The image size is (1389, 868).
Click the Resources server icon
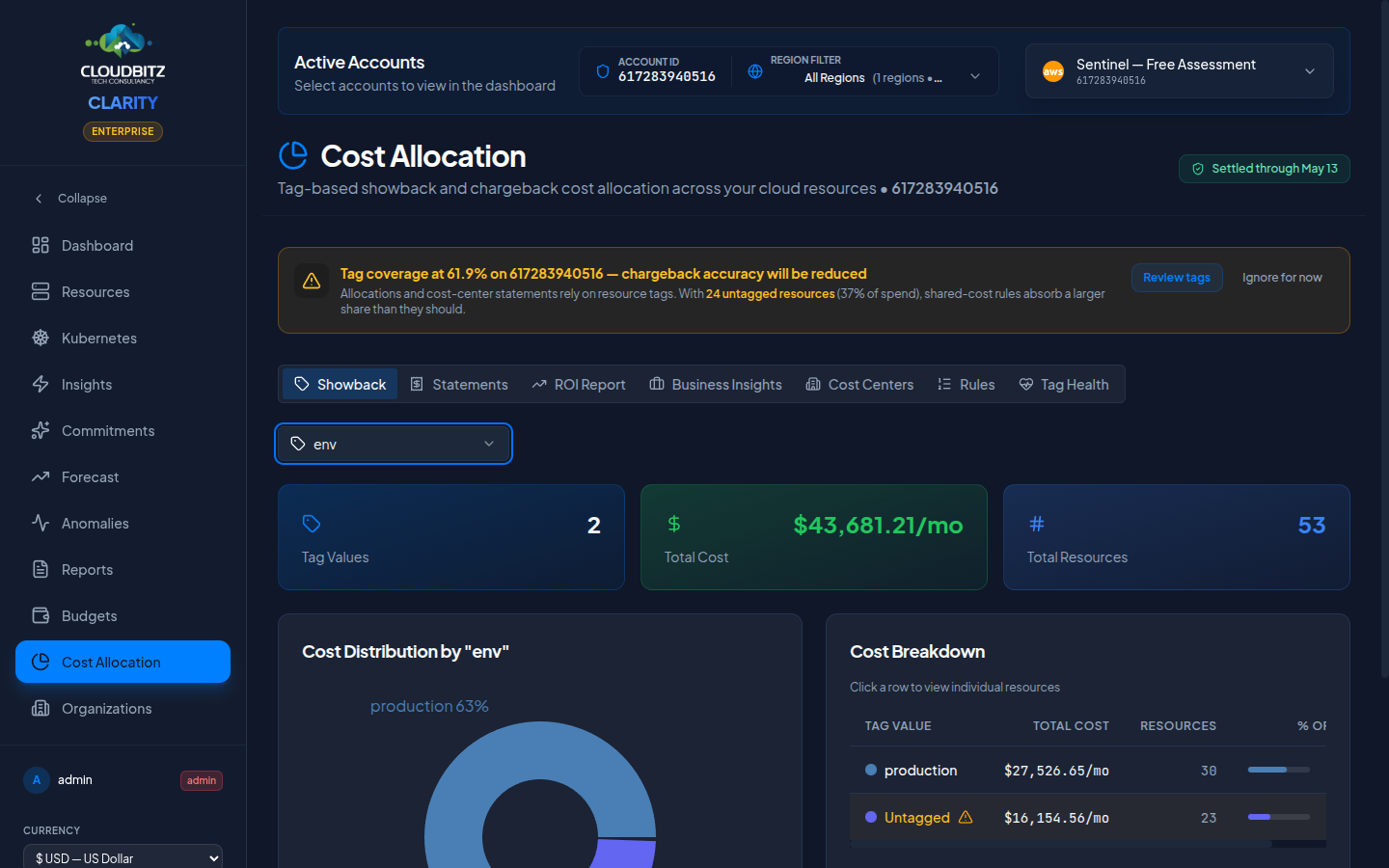coord(41,291)
